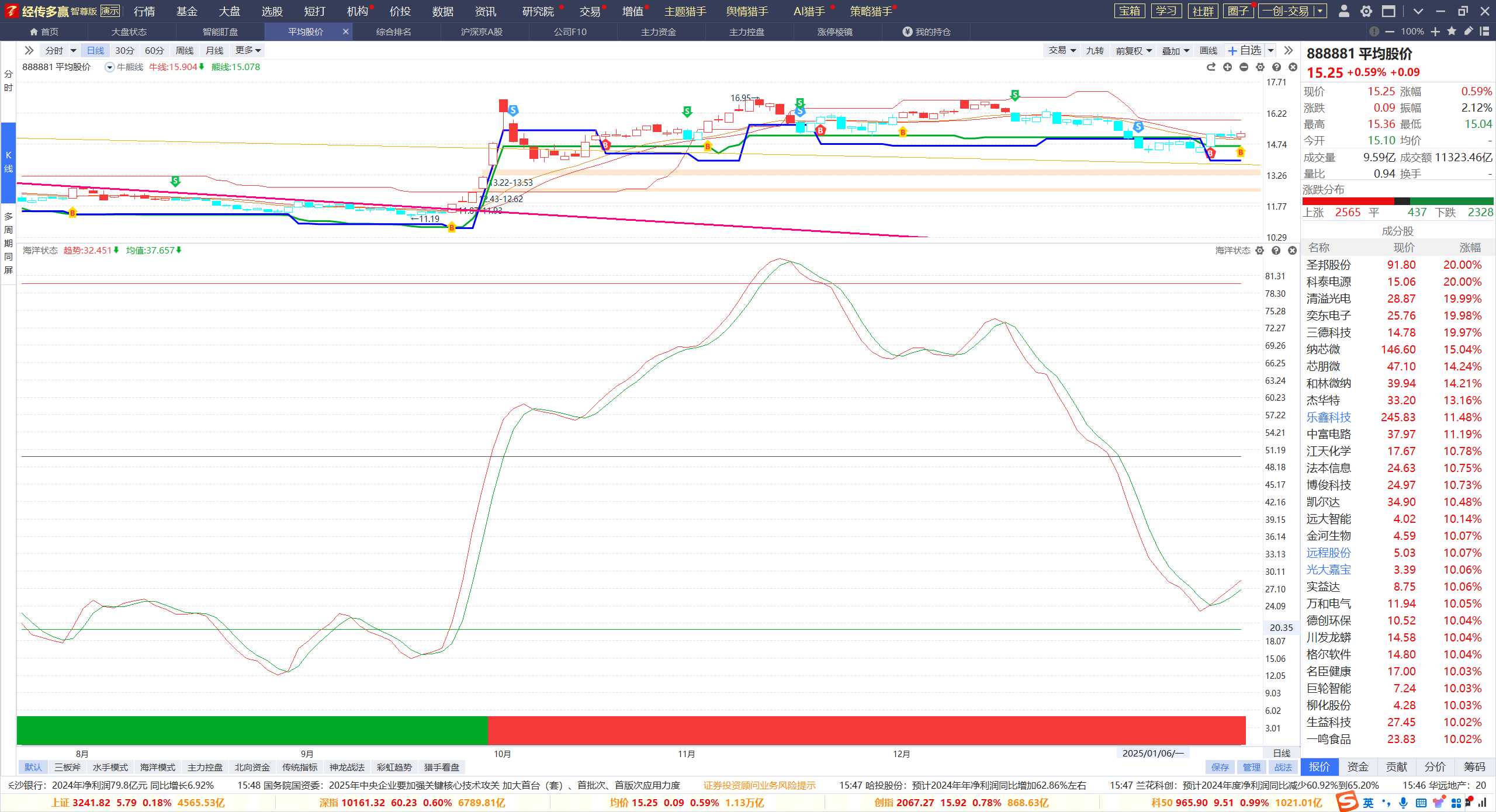
Task: Zoom in the K-line chart plus icon
Action: [x=1227, y=67]
